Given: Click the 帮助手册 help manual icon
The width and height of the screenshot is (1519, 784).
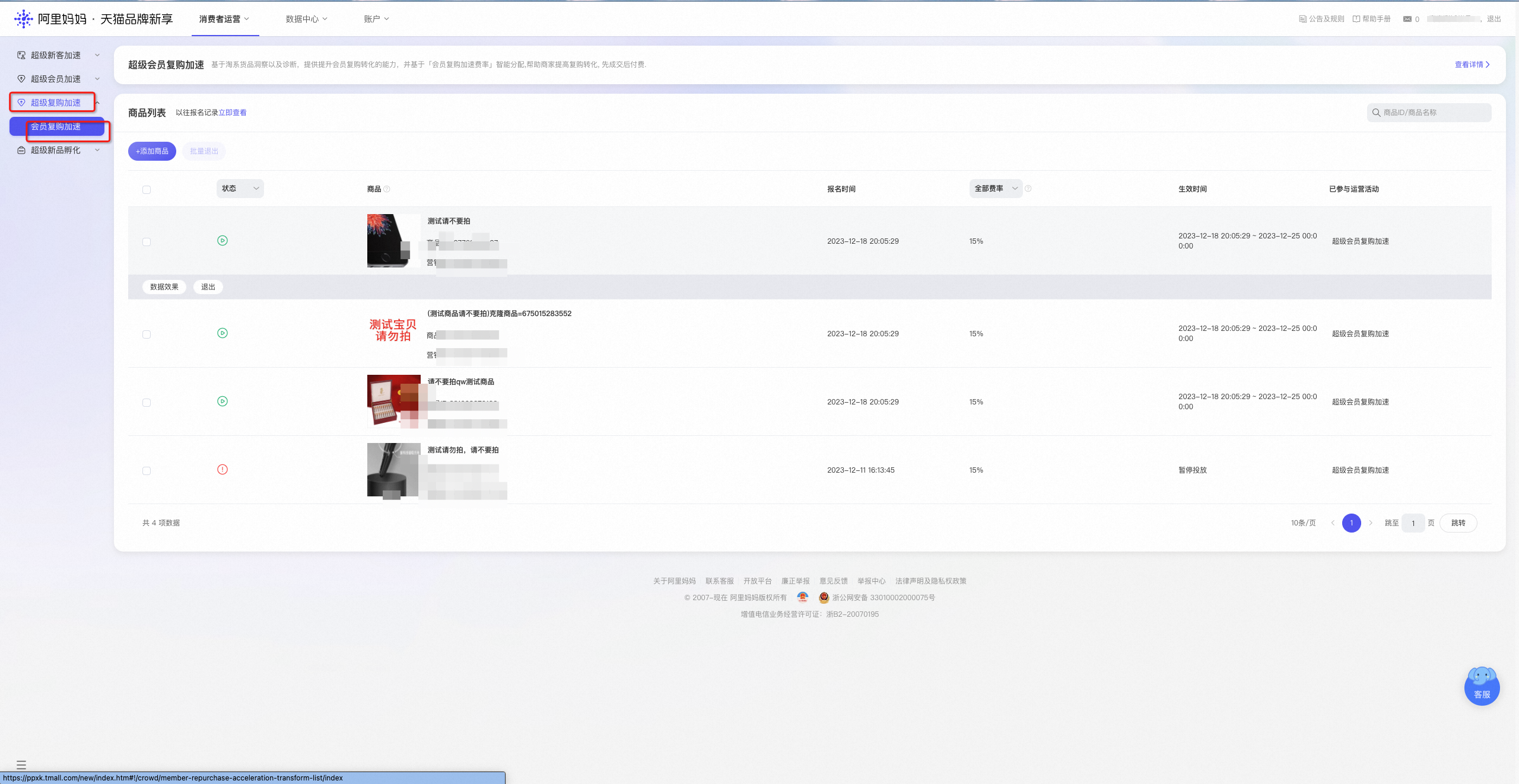Looking at the screenshot, I should [1356, 19].
